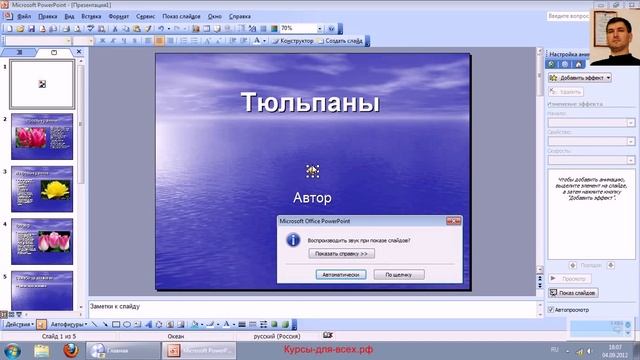
Task: Open the Автофигуры dropdown menu
Action: 69,324
